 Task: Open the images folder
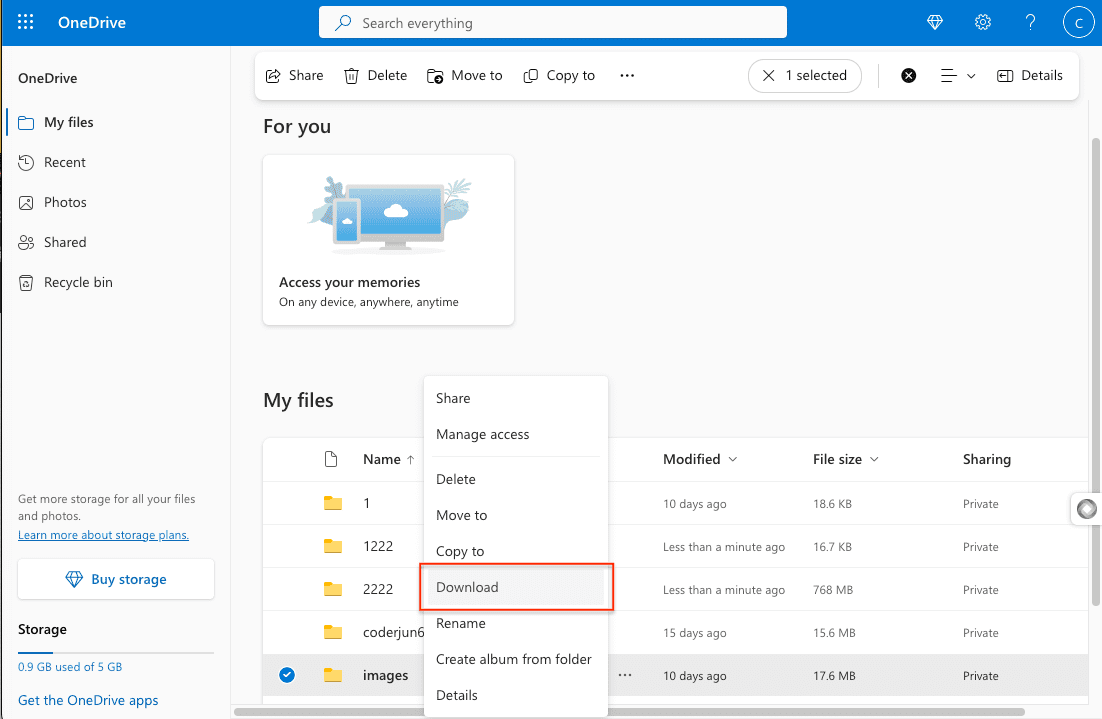(385, 675)
